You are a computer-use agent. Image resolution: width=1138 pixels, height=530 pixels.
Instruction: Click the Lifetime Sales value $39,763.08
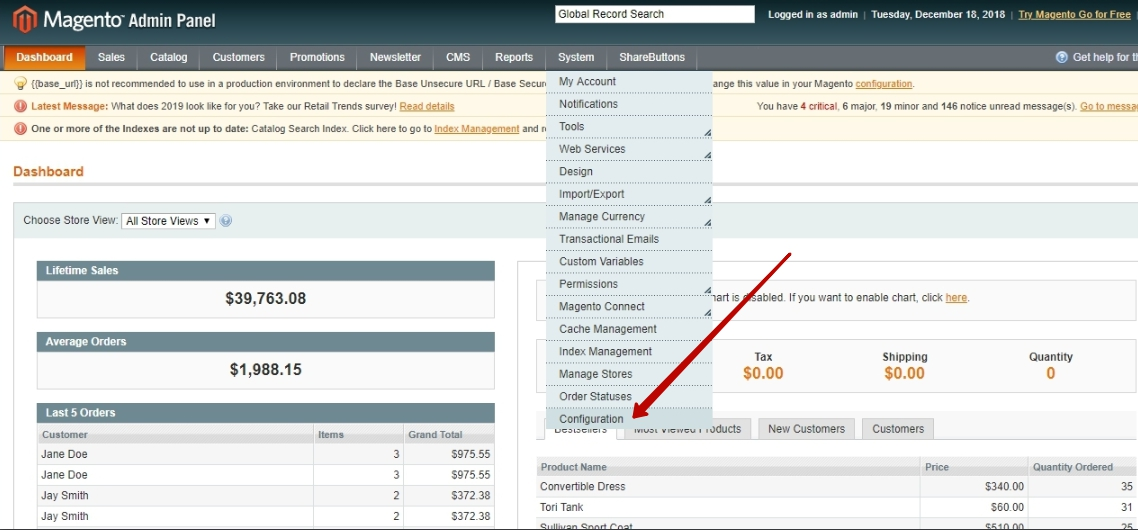click(266, 298)
